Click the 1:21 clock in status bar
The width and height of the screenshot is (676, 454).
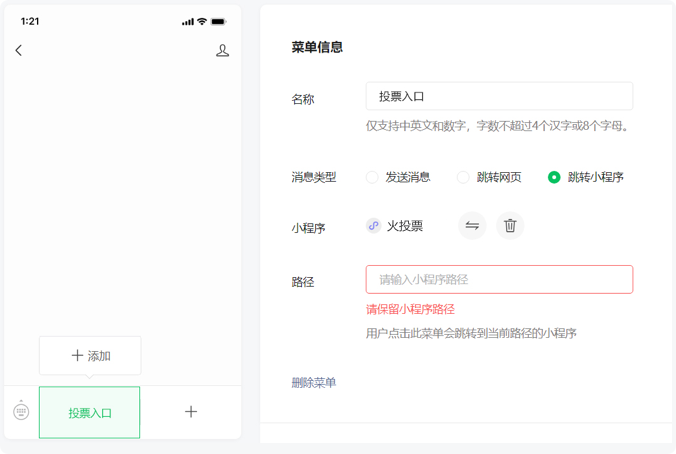click(30, 21)
